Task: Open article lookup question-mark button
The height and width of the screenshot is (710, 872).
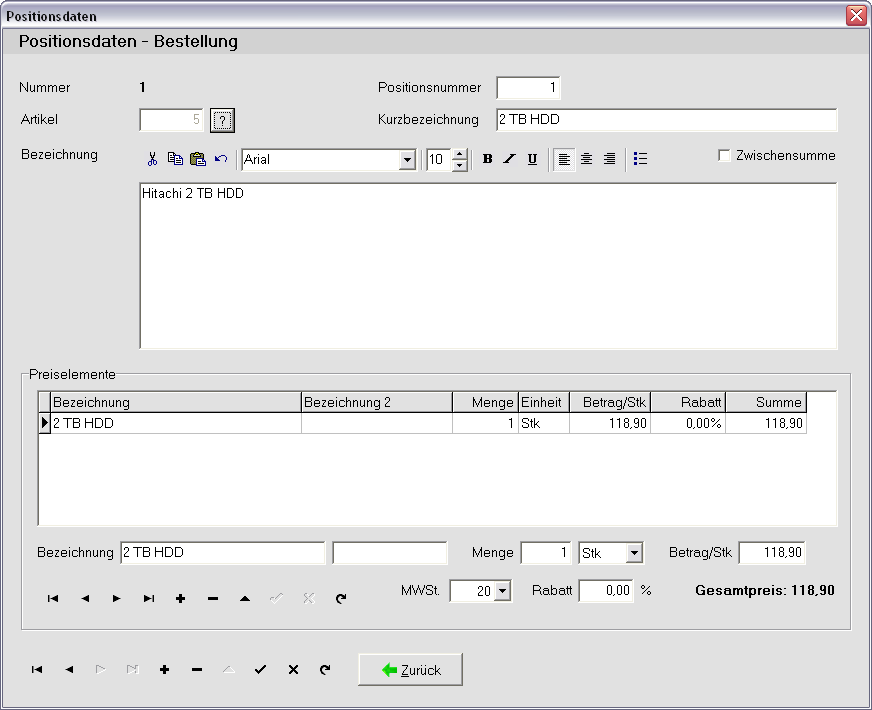Action: (x=222, y=120)
